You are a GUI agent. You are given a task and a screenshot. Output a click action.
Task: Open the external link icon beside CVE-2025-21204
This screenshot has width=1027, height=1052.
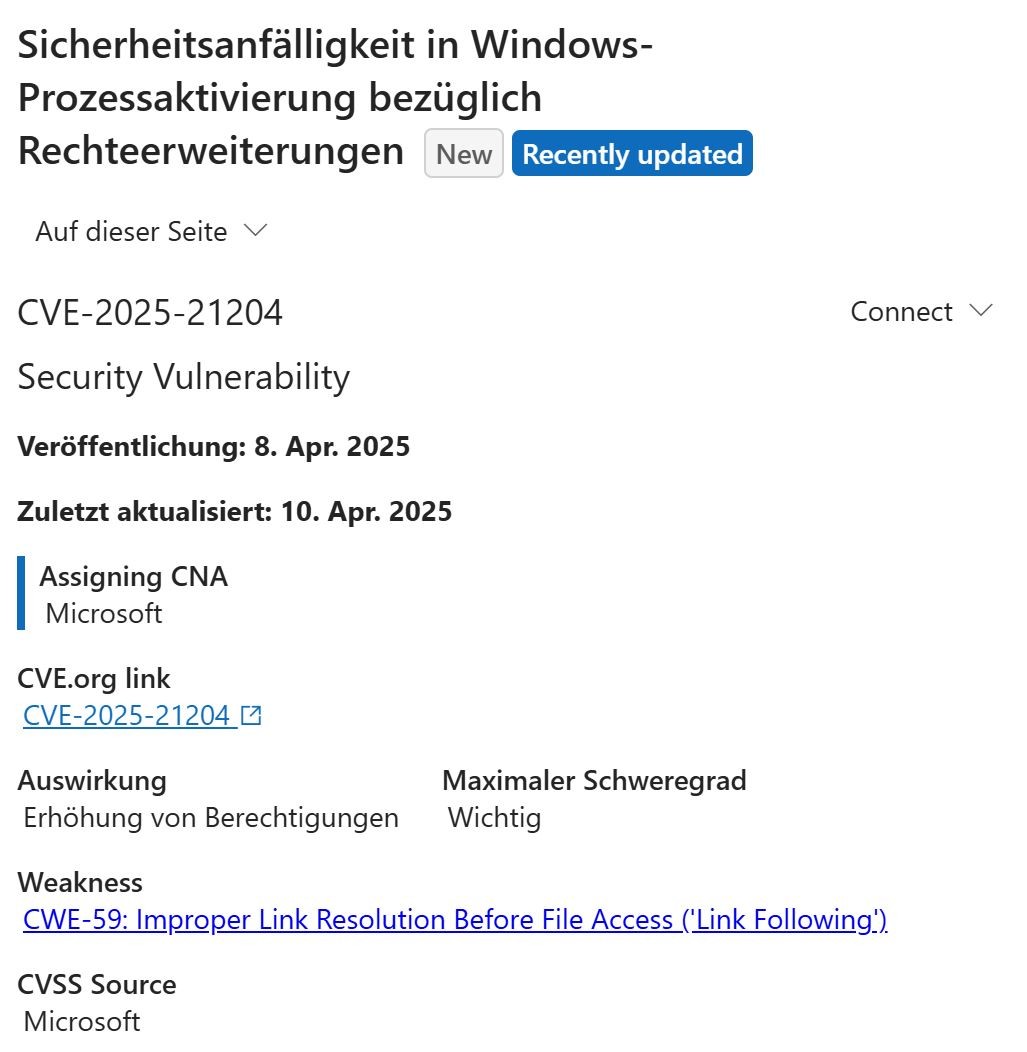coord(251,715)
